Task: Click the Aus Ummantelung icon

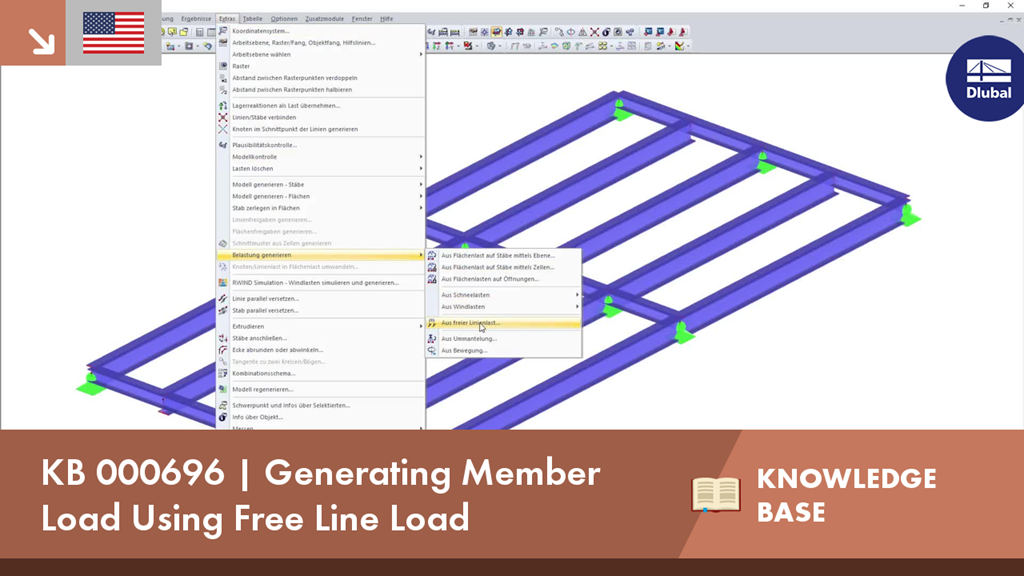Action: 432,338
